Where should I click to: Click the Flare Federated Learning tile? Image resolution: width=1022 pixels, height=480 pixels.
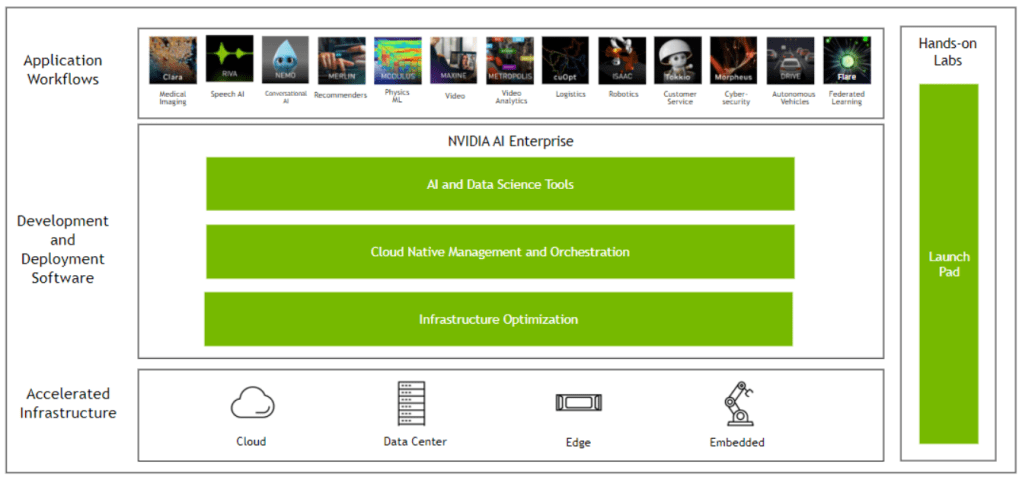pos(846,60)
